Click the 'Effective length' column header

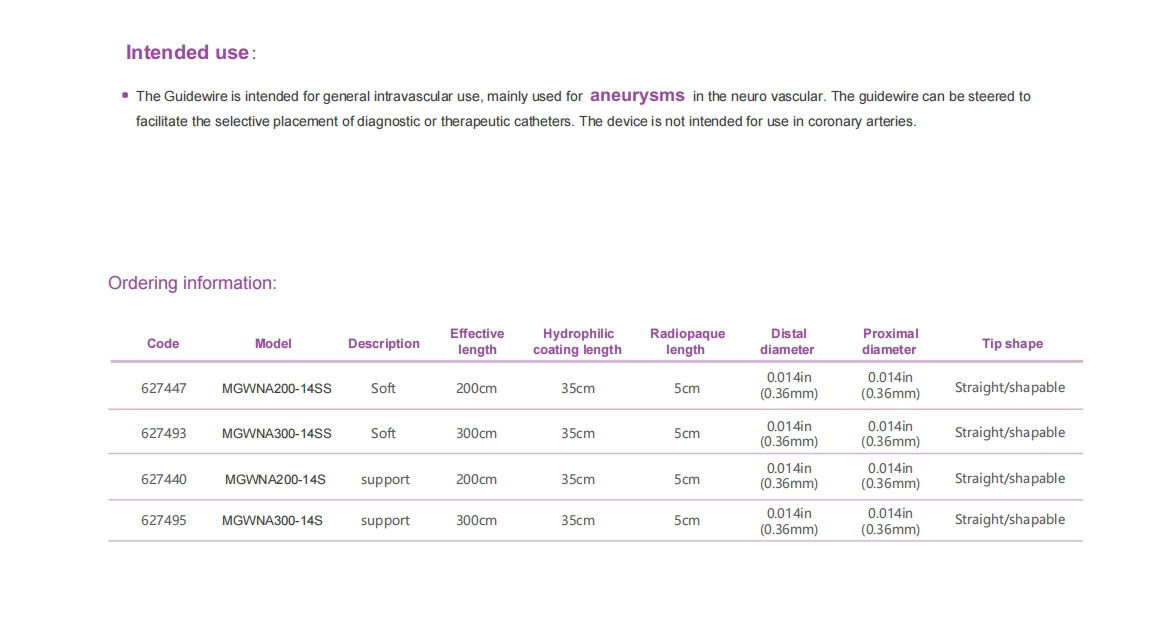(x=477, y=342)
